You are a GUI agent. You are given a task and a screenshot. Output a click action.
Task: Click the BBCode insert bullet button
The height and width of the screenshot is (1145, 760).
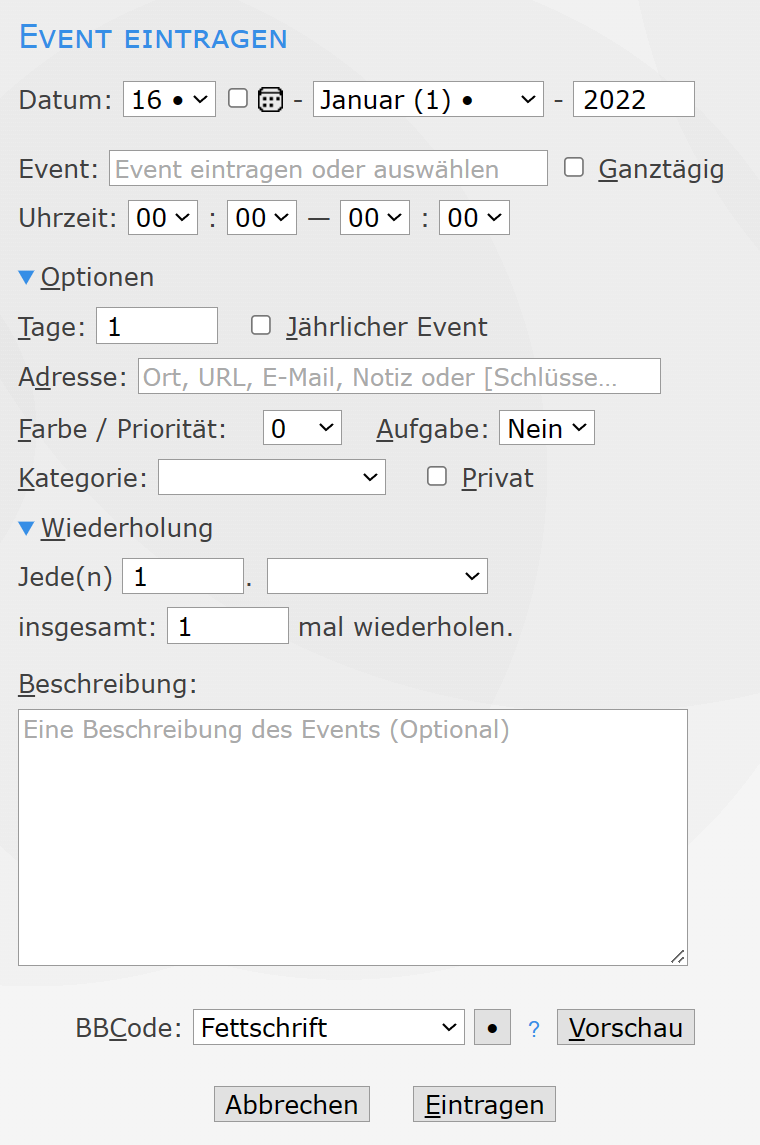click(492, 1027)
